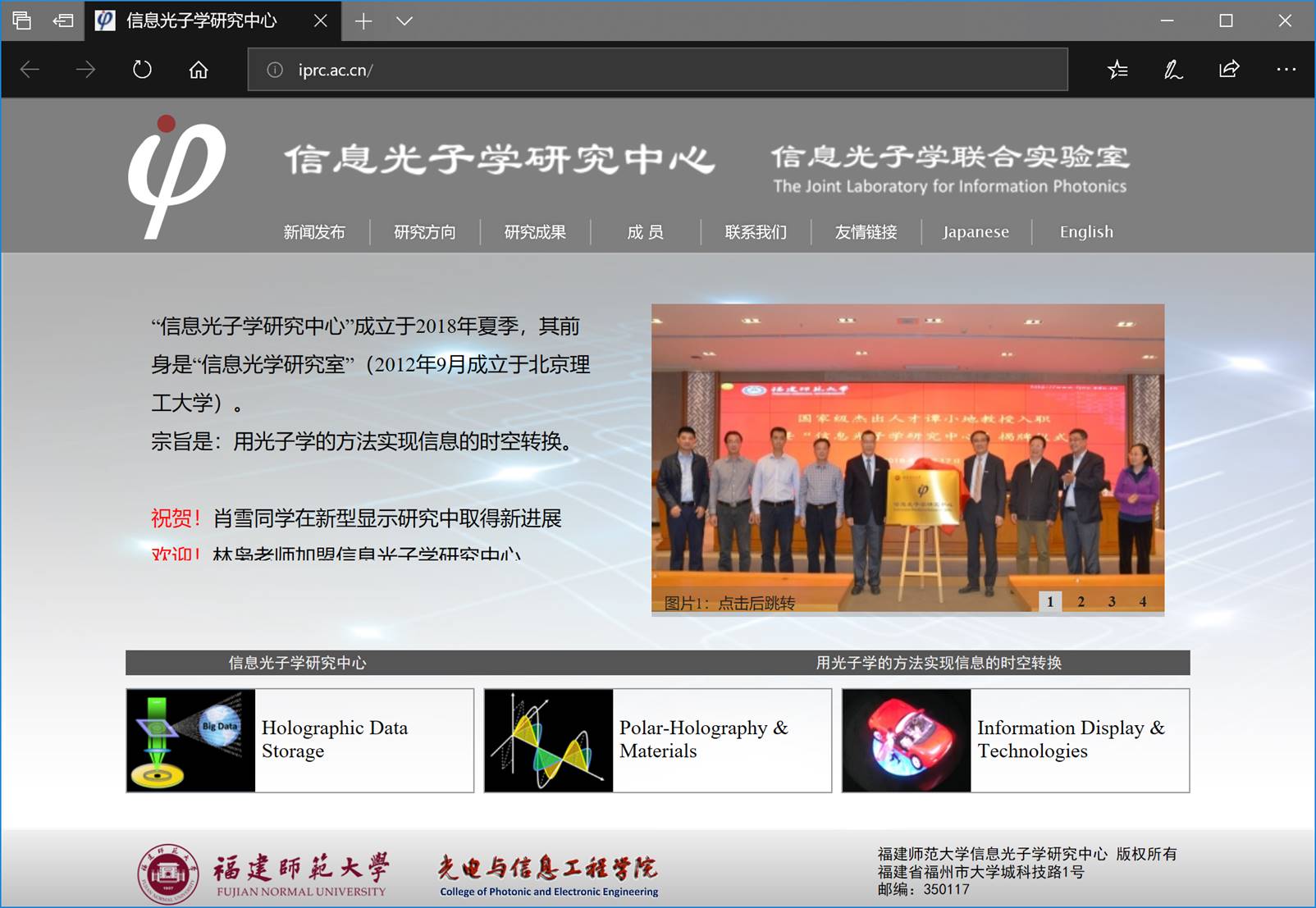Go to the browser home page
Screen dimensions: 1316x908
(x=199, y=70)
